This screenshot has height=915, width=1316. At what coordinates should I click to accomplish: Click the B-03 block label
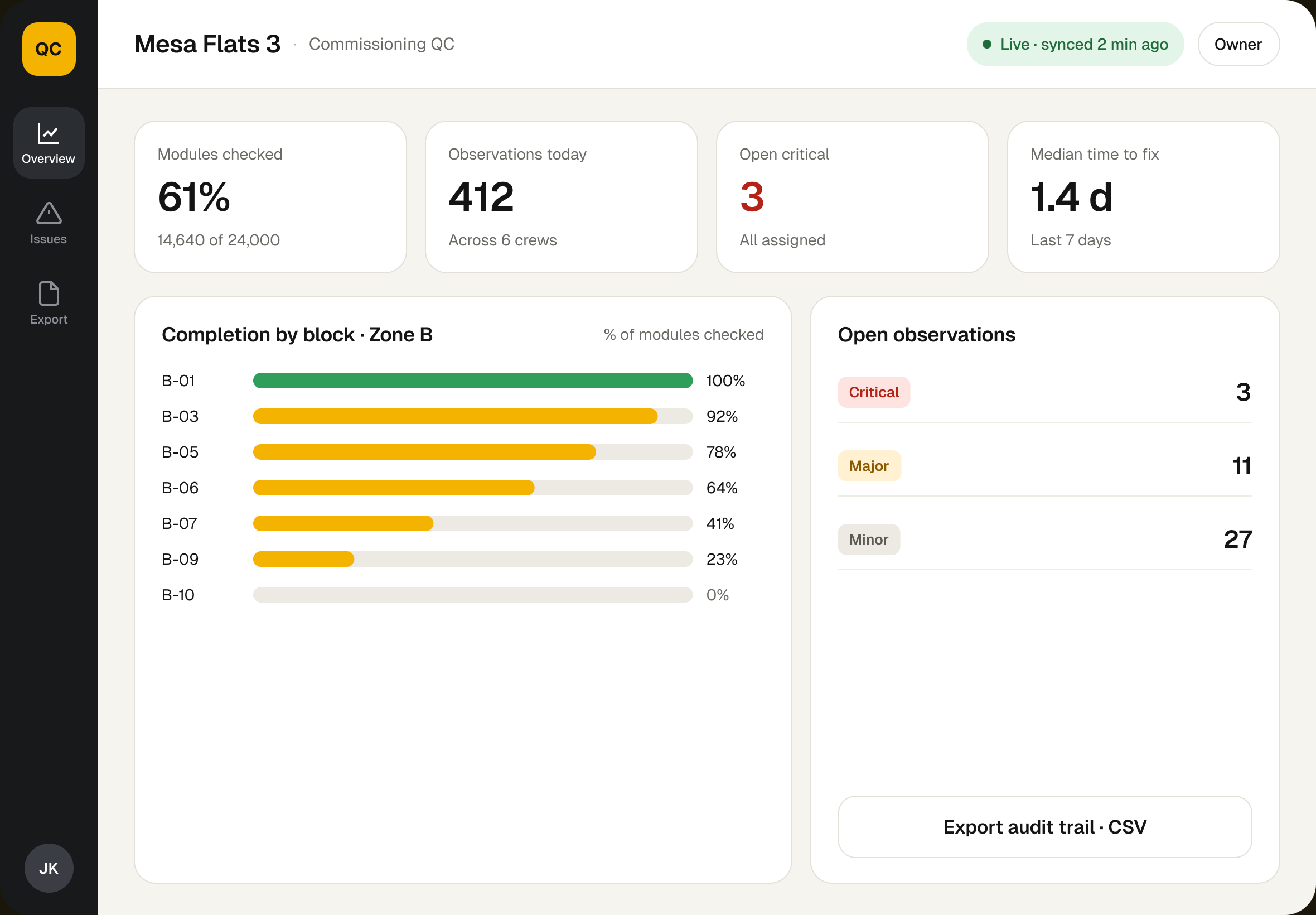coord(180,416)
